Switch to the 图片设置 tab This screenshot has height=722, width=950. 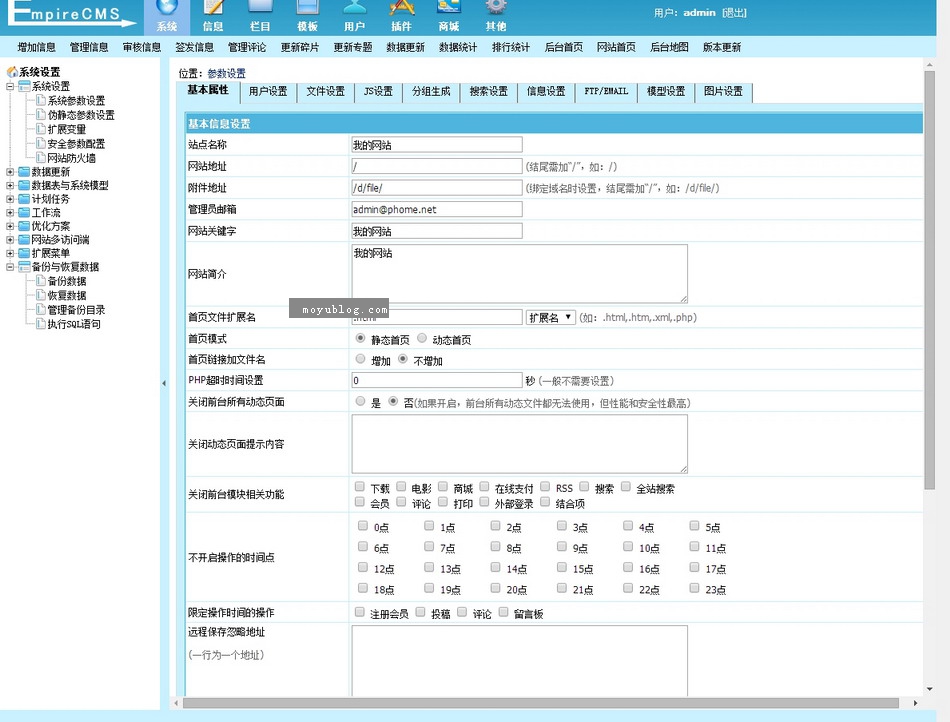coord(723,91)
